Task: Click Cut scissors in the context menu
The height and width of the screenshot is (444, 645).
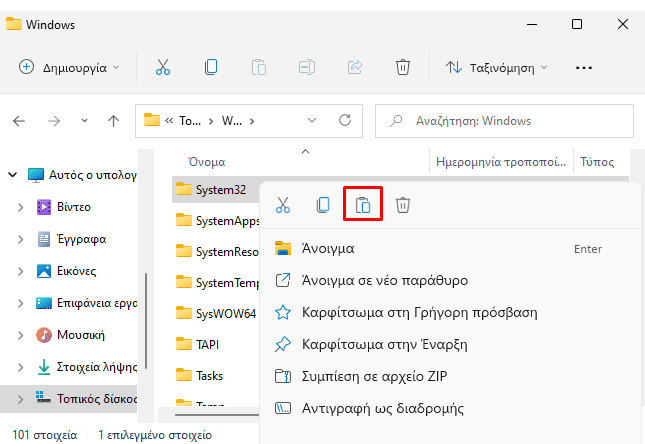Action: [x=283, y=205]
